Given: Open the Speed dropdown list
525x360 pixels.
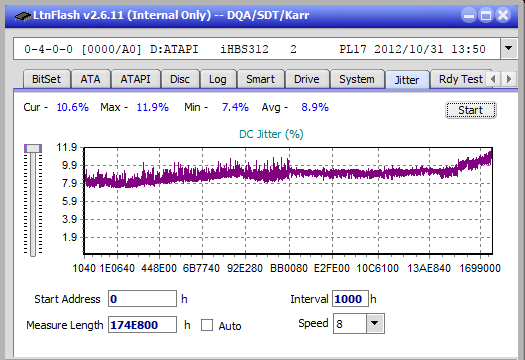Looking at the screenshot, I should [375, 323].
